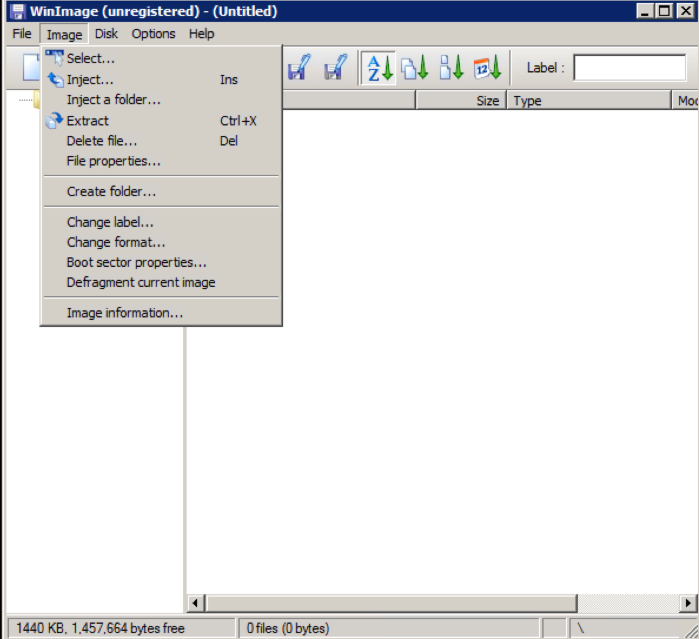
Task: Click '1440 KB, 1,457,664 bytes free' status text
Action: (x=100, y=628)
